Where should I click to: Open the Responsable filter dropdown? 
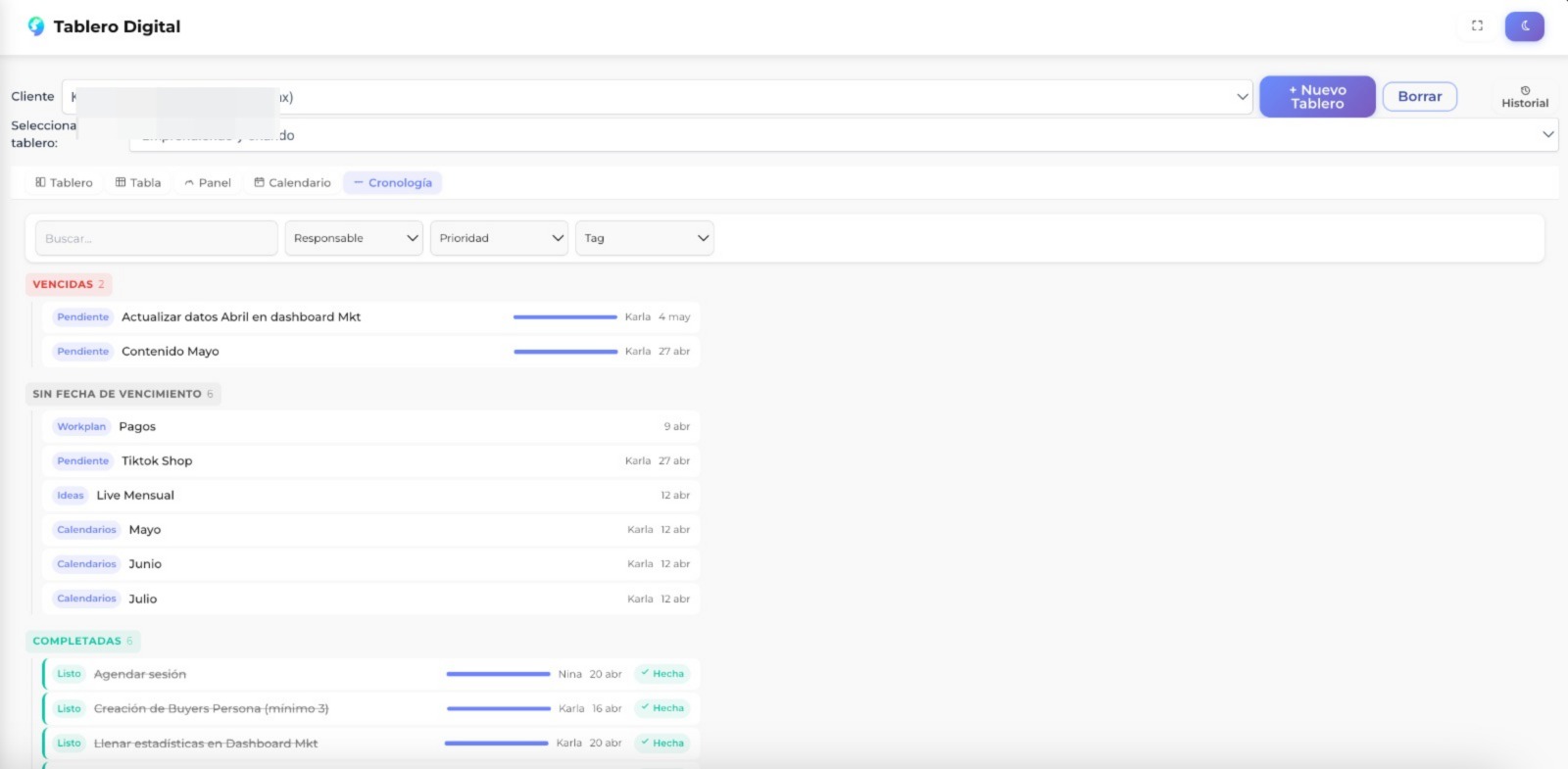pos(354,238)
